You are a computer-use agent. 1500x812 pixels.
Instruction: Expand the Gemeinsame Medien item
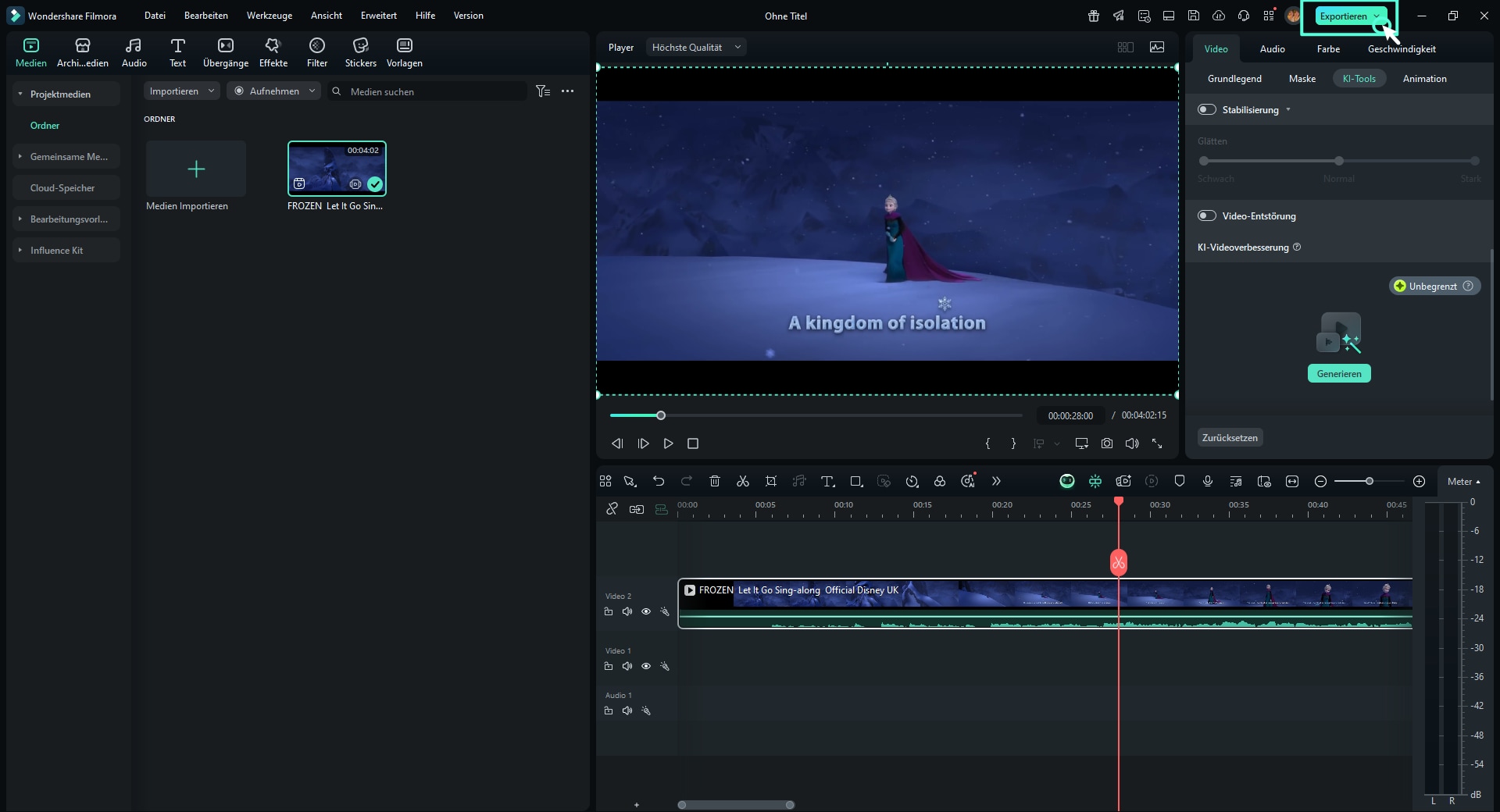(x=20, y=156)
